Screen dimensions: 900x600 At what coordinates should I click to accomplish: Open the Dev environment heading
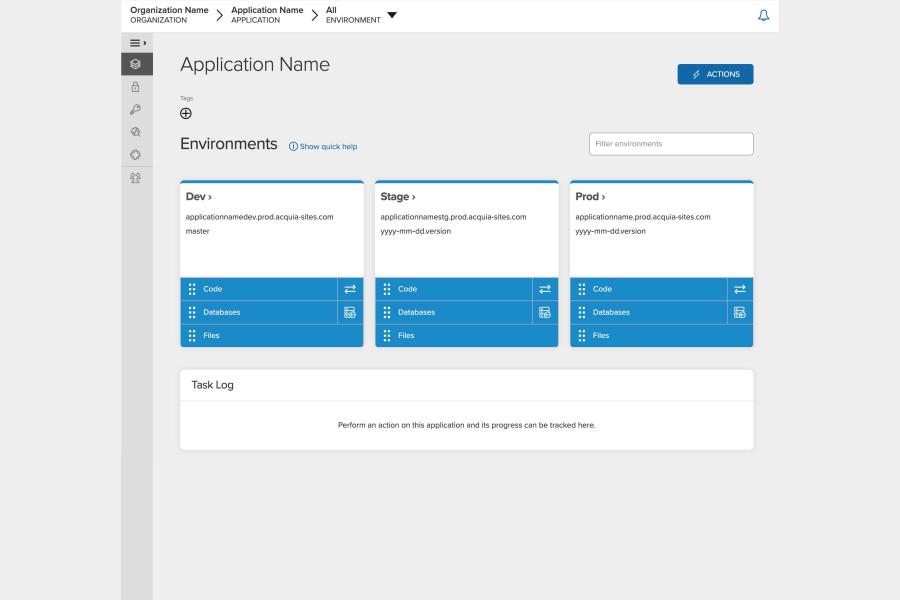click(198, 197)
